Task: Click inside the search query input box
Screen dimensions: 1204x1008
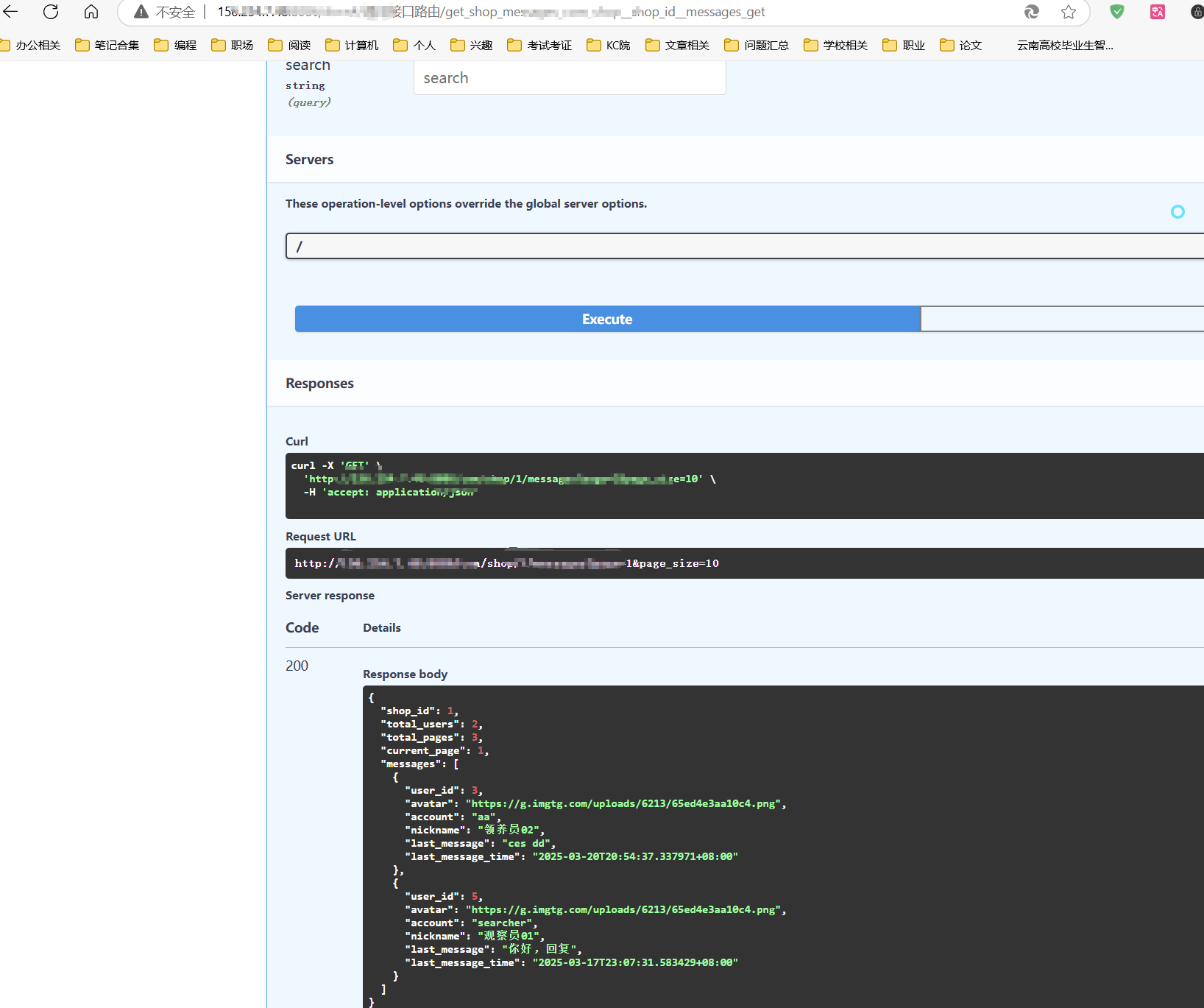Action: [570, 77]
